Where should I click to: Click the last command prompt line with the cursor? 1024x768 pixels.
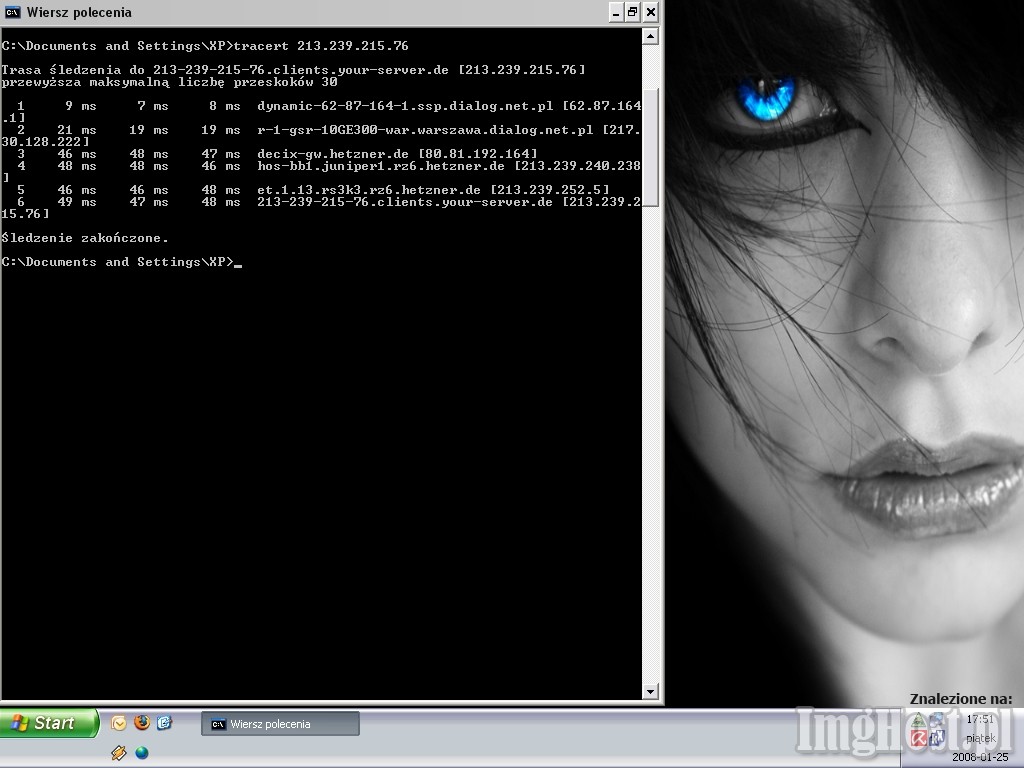(x=121, y=262)
